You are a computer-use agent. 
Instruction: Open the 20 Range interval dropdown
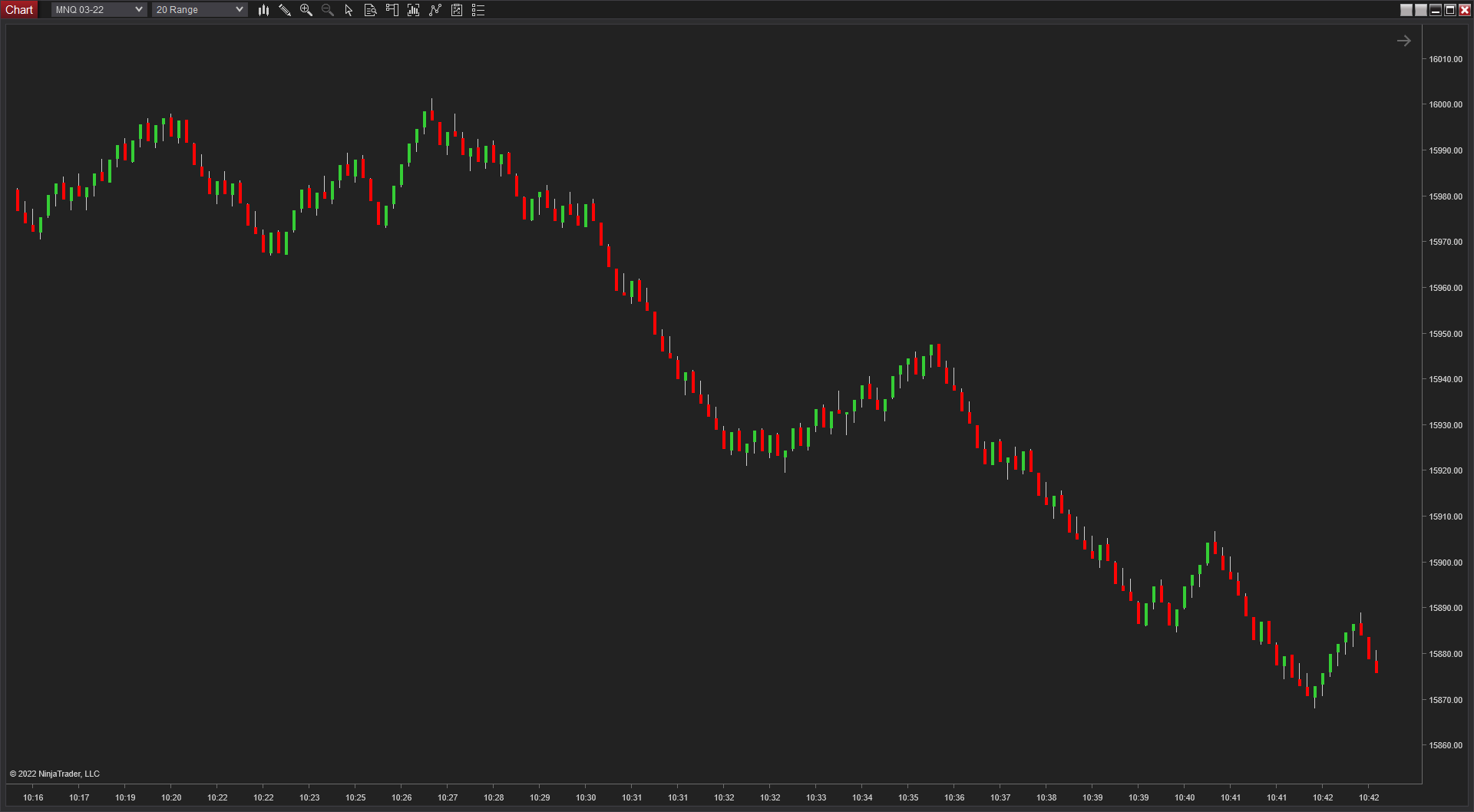pos(200,10)
